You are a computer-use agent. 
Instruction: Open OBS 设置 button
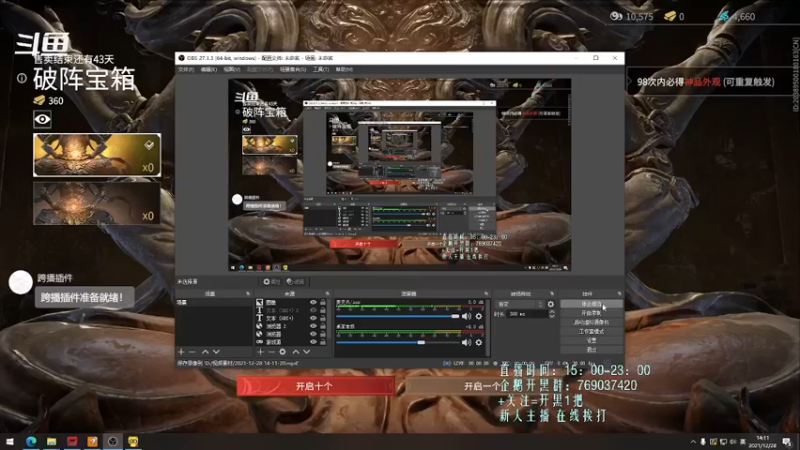tap(591, 341)
